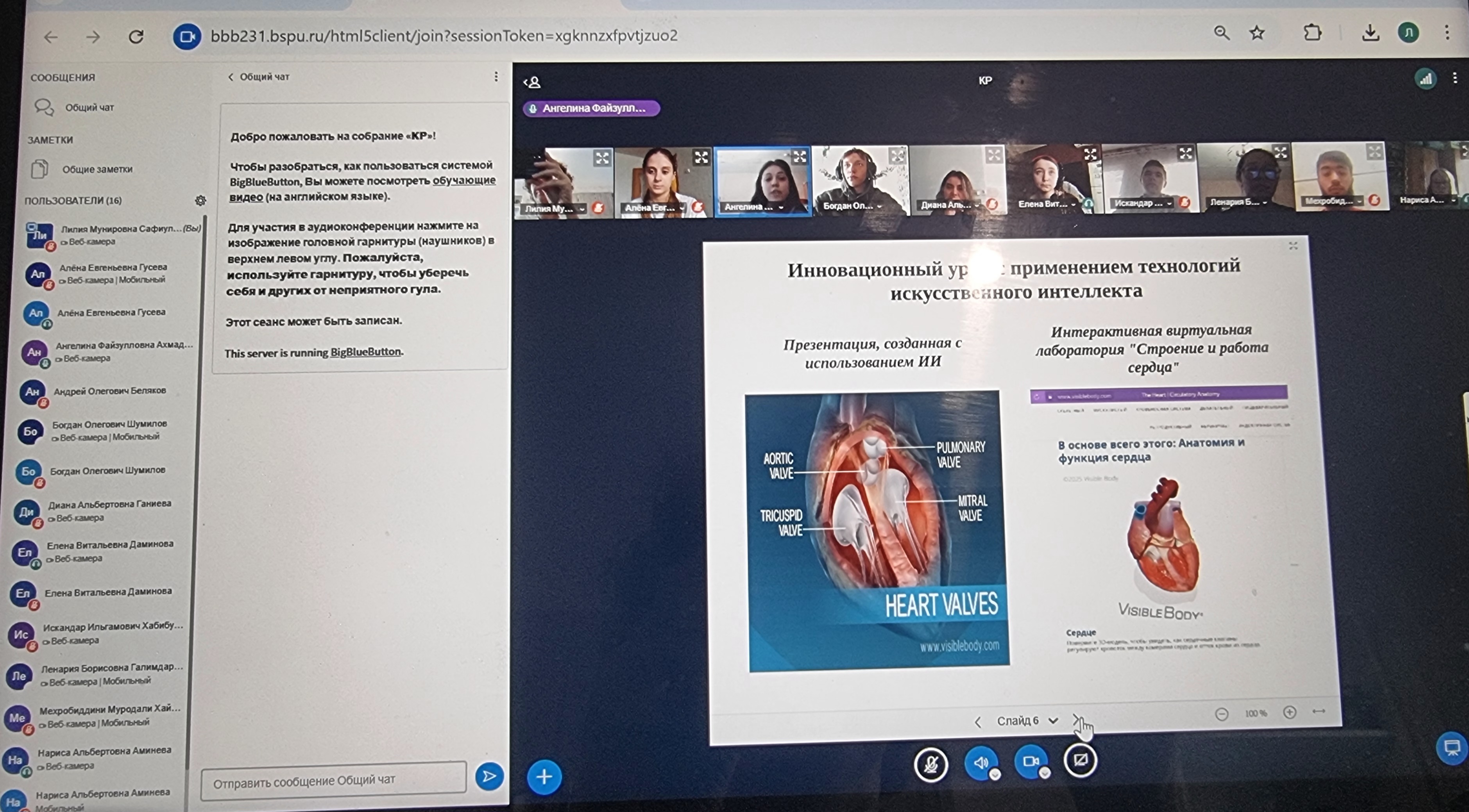Make presentation fullscreen via corner icon
This screenshot has width=1469, height=812.
pos(1293,246)
